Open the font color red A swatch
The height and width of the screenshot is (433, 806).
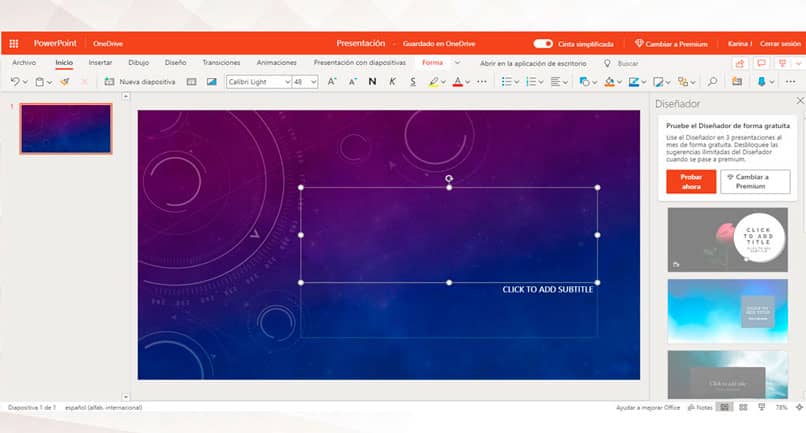(457, 81)
